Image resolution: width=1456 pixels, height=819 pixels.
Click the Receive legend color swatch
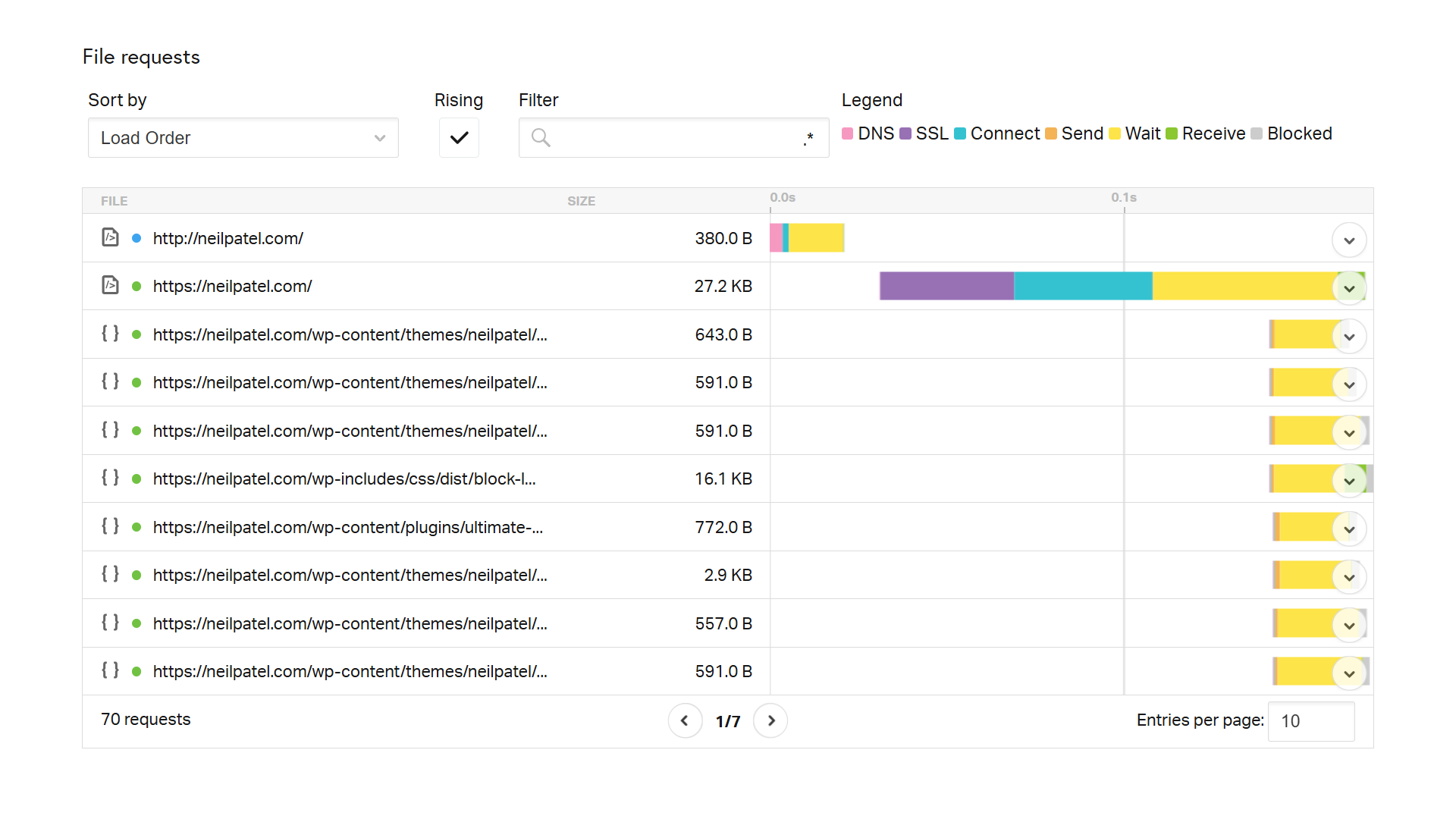click(1172, 133)
